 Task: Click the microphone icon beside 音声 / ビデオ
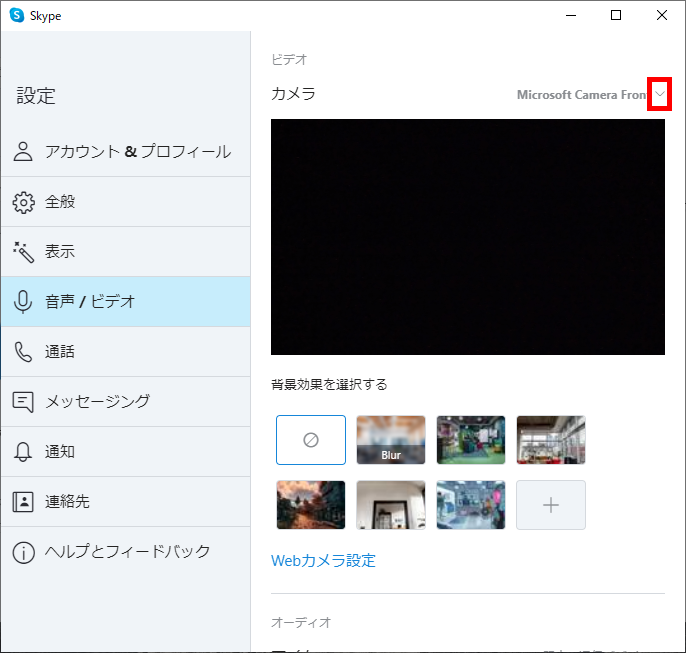23,302
